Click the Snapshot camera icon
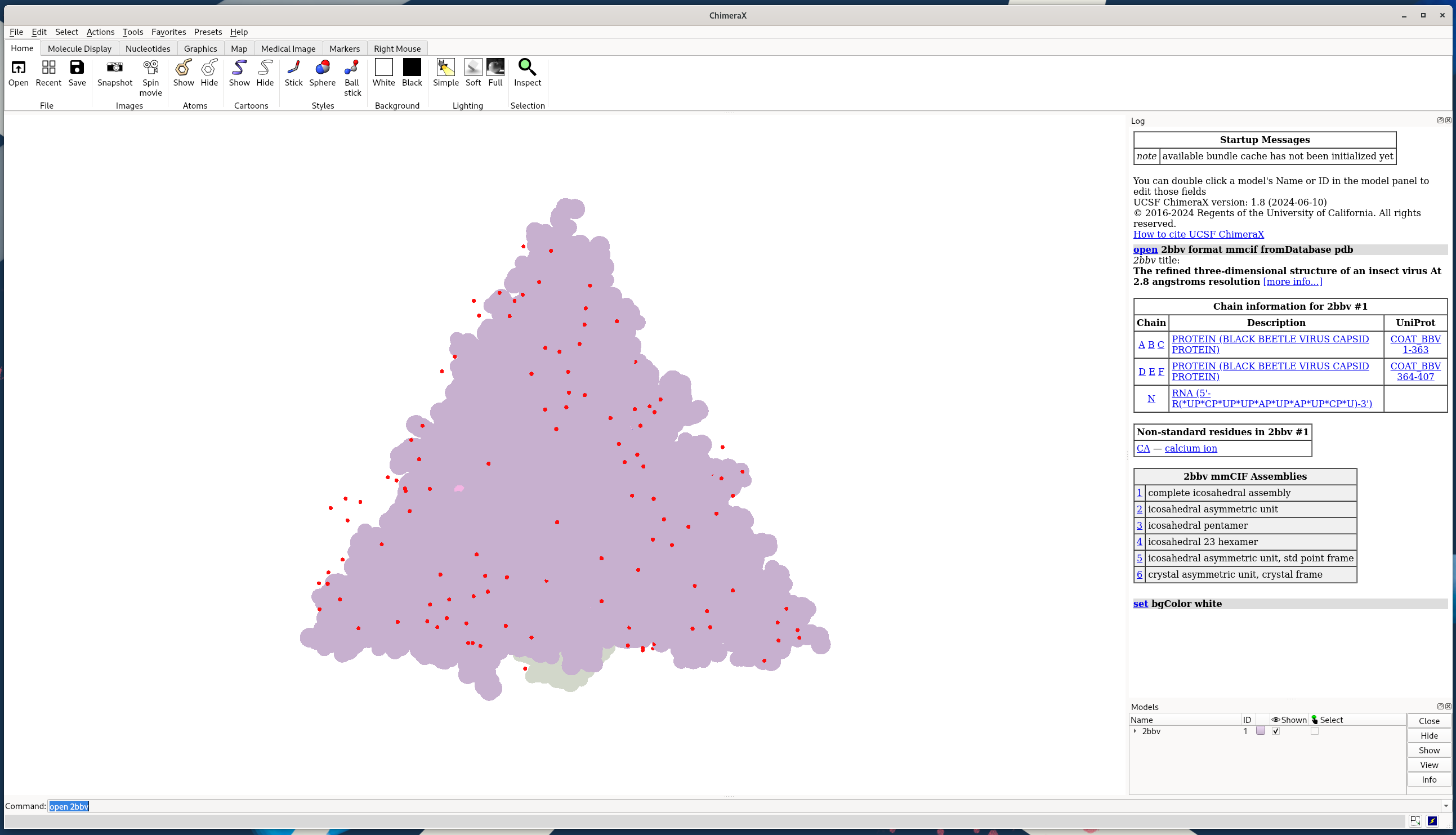This screenshot has width=1456, height=835. point(115,68)
